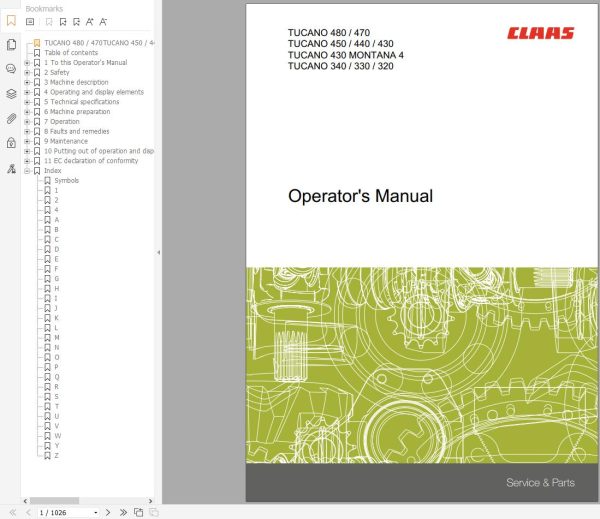Expand the '7 Operation' bookmark node
This screenshot has width=600, height=519.
[27, 122]
